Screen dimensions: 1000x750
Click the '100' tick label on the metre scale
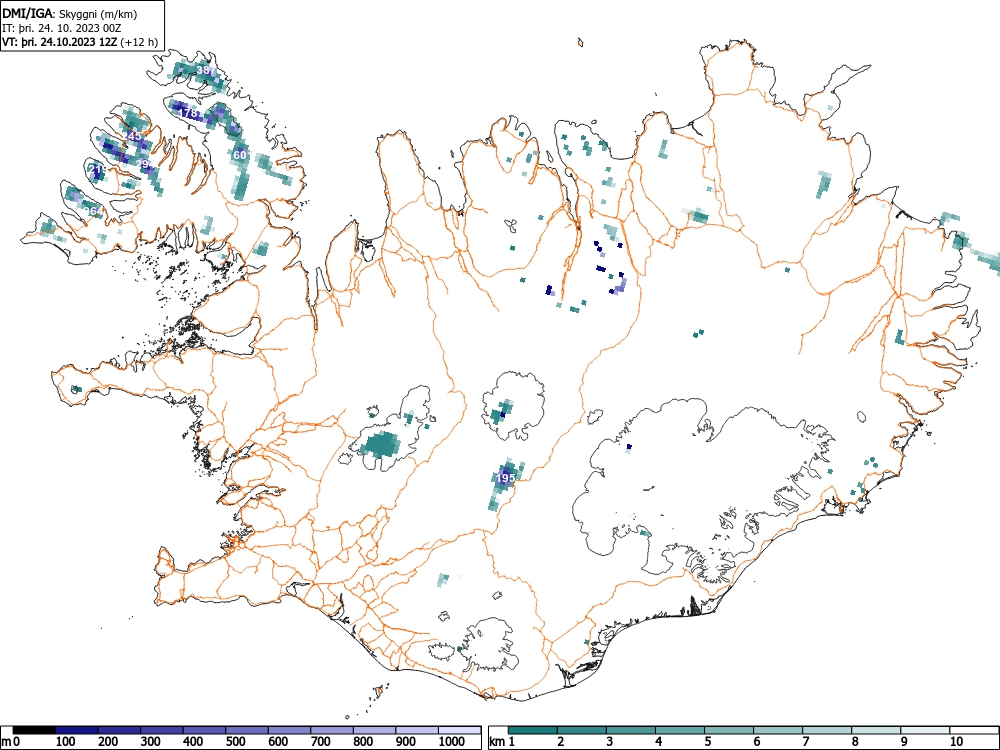click(x=66, y=742)
